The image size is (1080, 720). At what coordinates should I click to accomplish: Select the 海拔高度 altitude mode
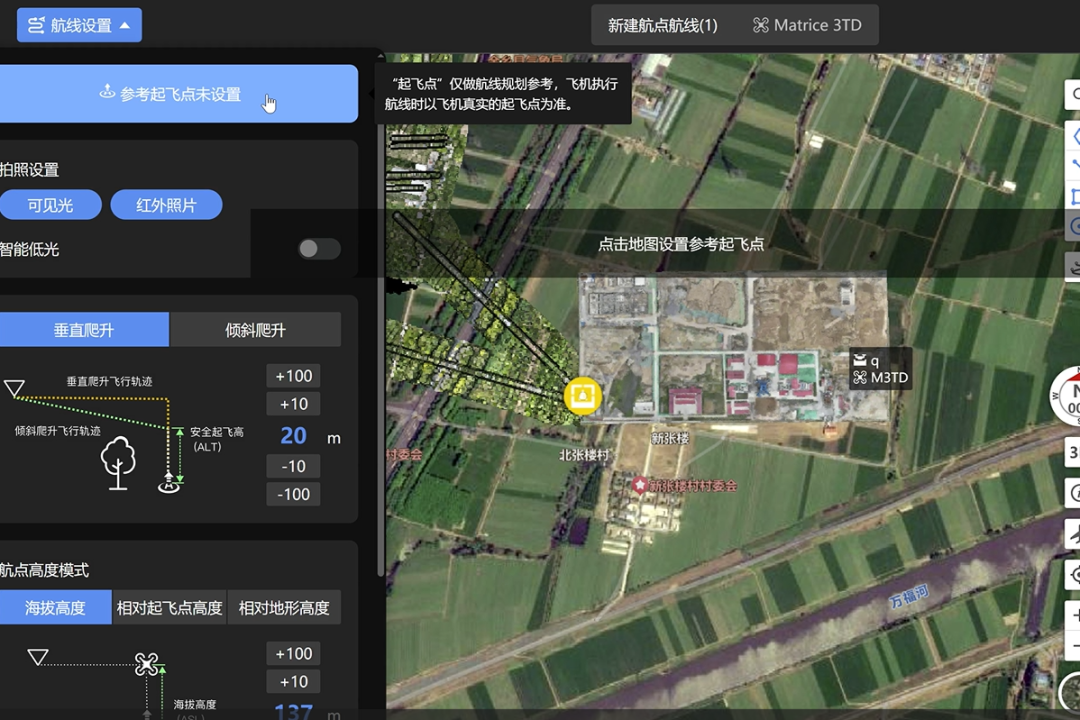click(55, 607)
